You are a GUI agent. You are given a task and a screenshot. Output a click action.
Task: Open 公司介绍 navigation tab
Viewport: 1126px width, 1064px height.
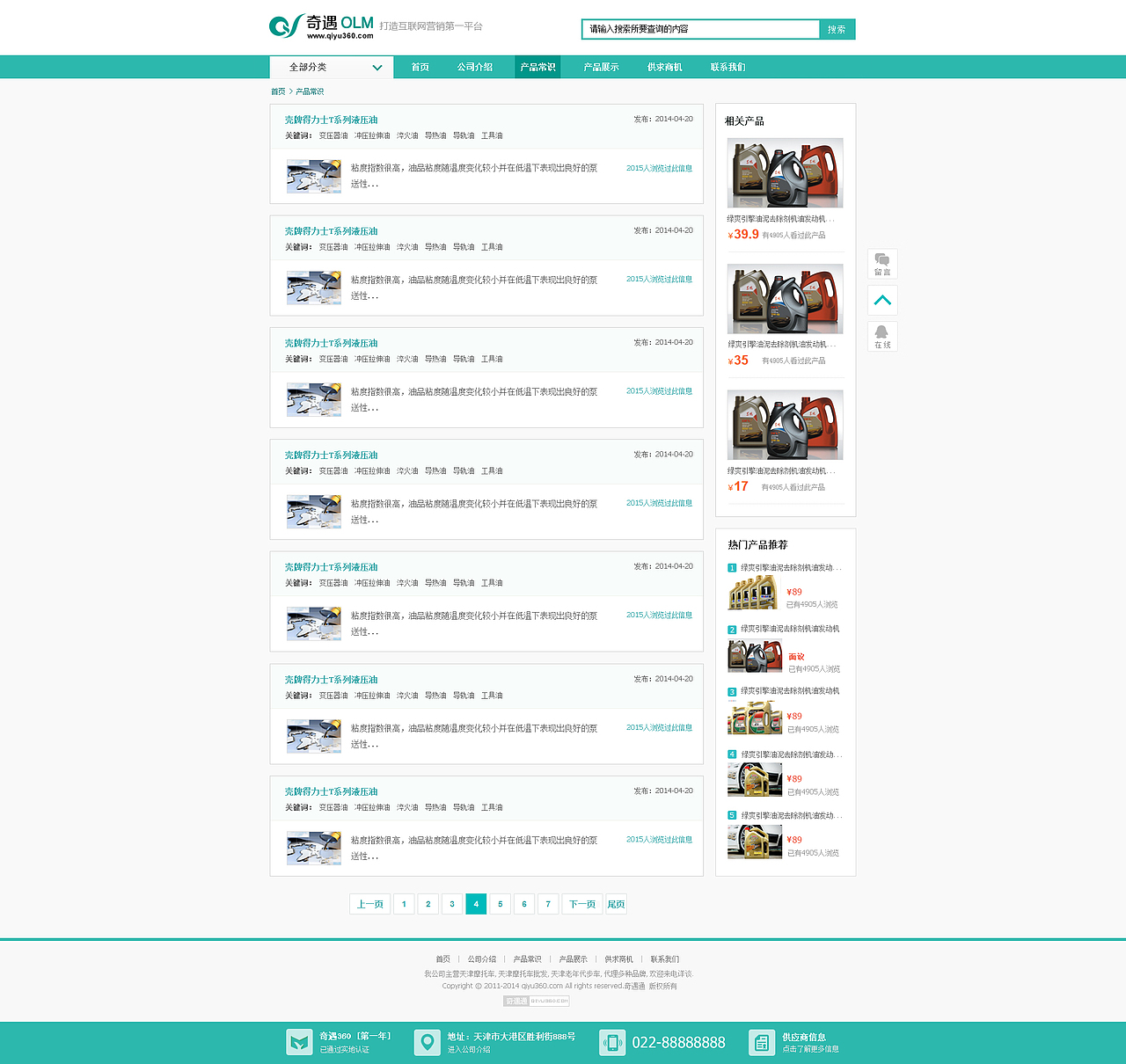pos(475,67)
